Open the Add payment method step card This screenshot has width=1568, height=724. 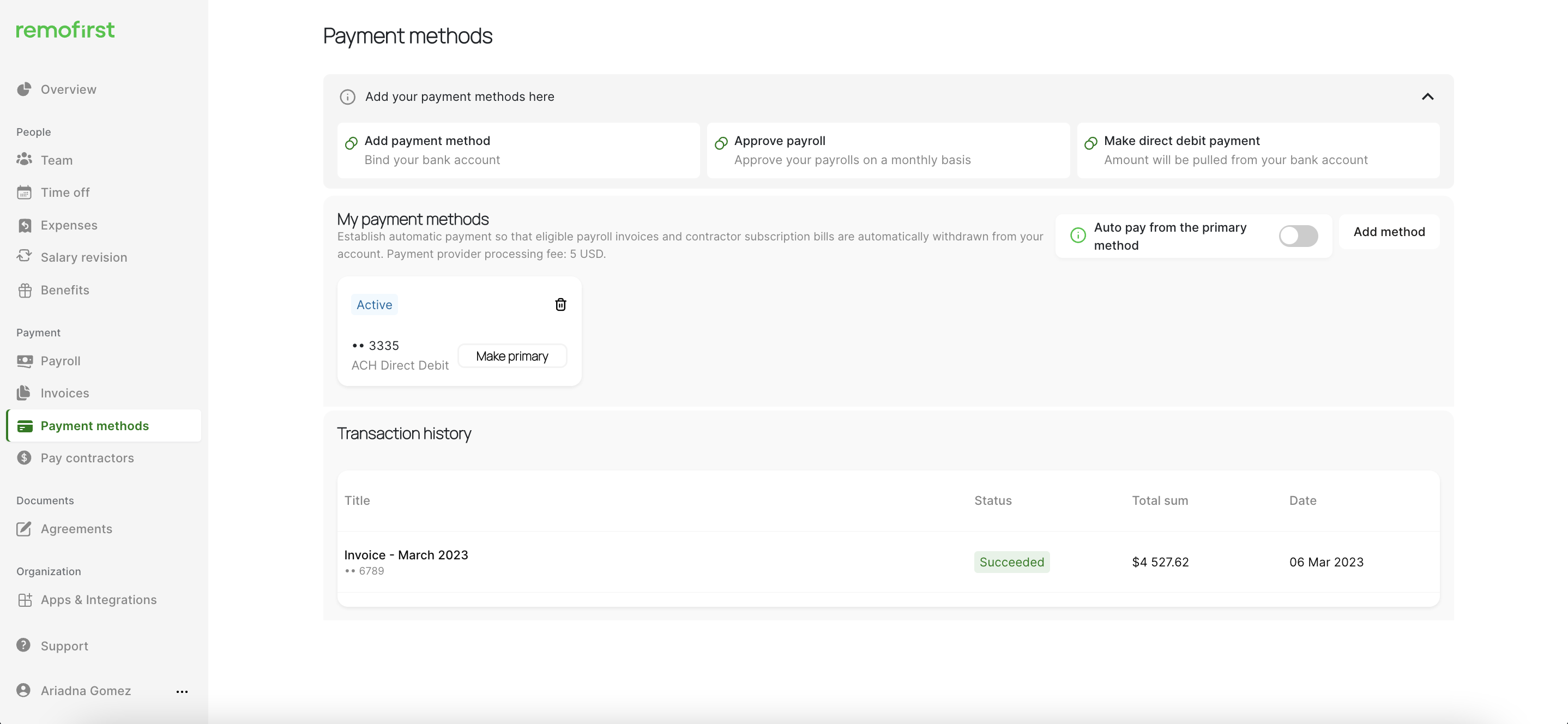[x=518, y=150]
